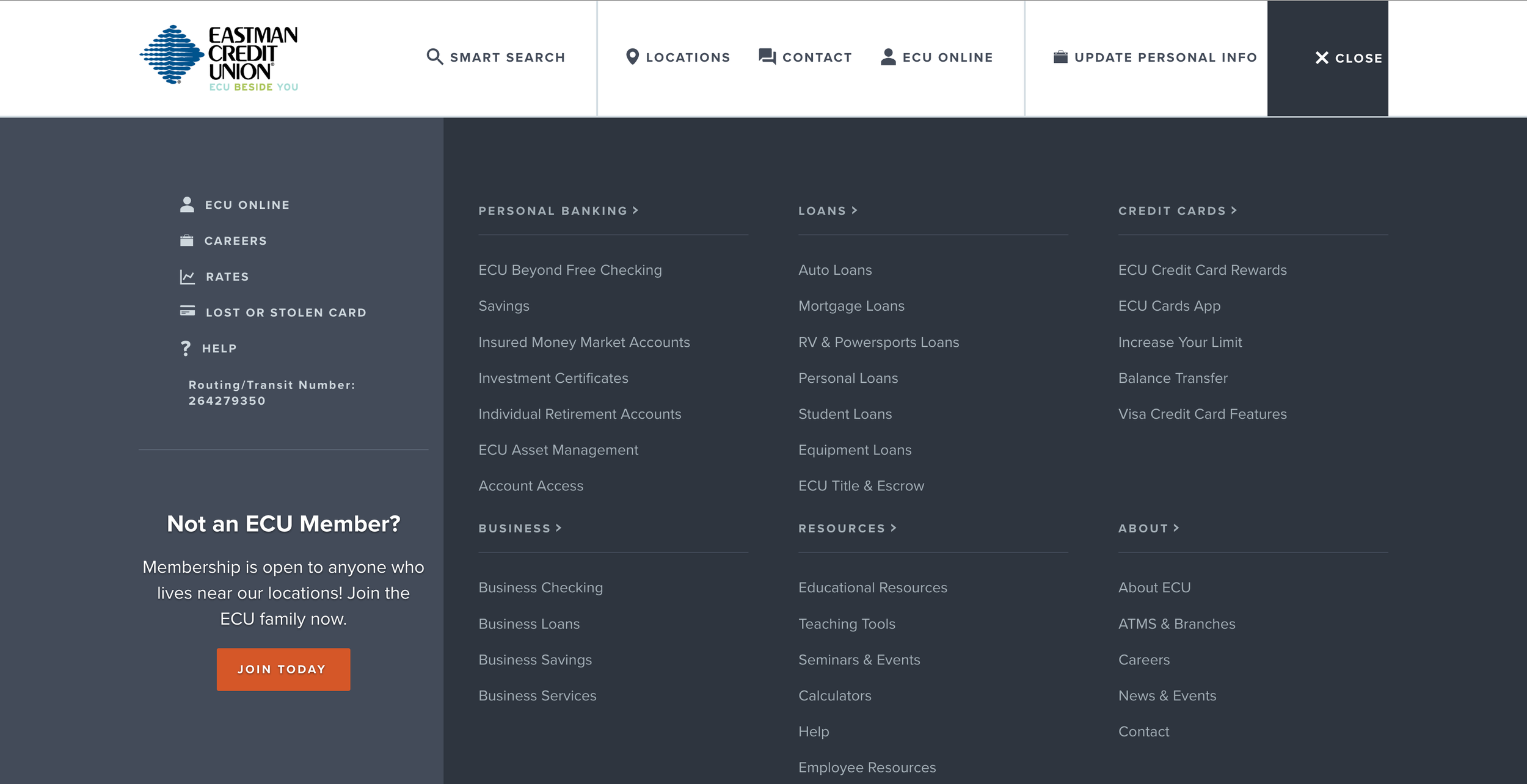Open Business Savings link
Image resolution: width=1527 pixels, height=784 pixels.
point(535,660)
